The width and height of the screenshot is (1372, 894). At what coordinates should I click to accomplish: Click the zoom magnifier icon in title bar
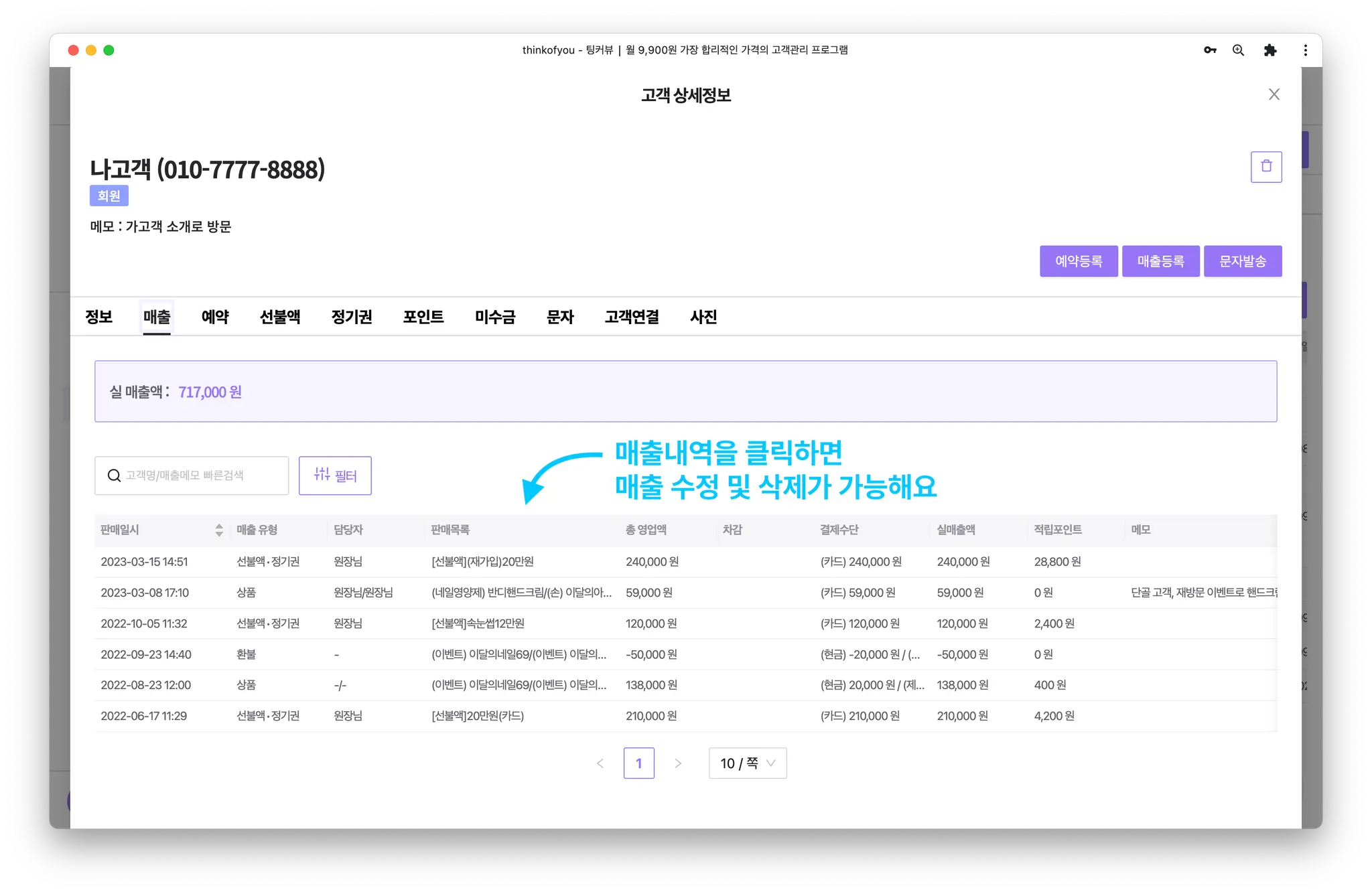click(x=1238, y=50)
